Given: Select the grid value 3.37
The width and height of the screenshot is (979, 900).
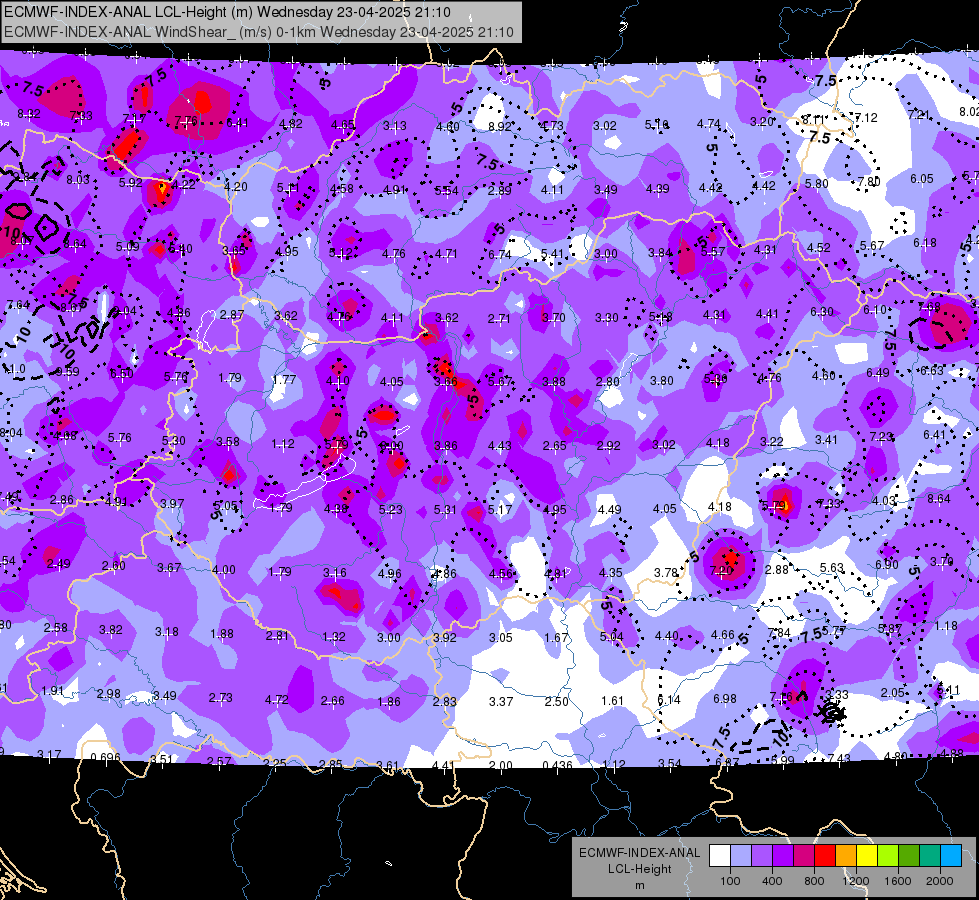Looking at the screenshot, I should pyautogui.click(x=501, y=702).
